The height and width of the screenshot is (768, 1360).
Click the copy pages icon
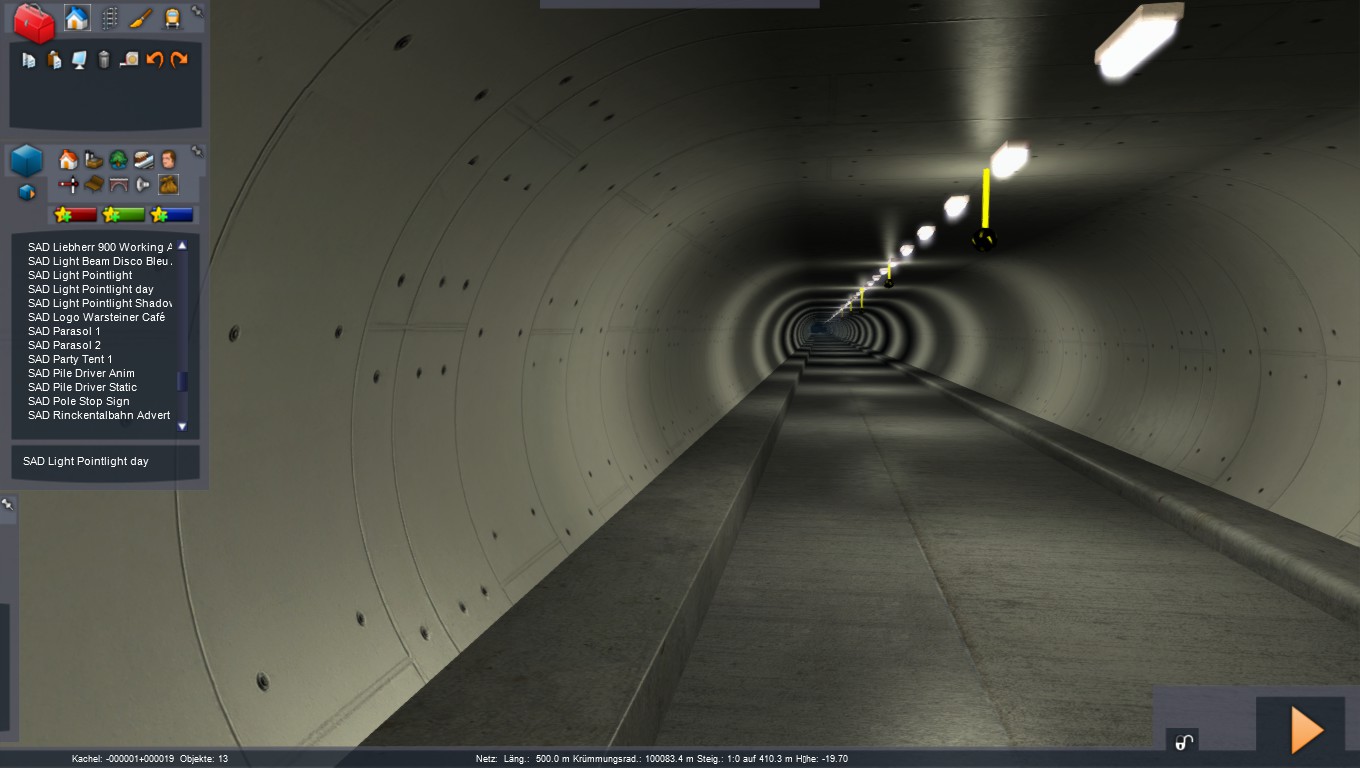coord(28,60)
